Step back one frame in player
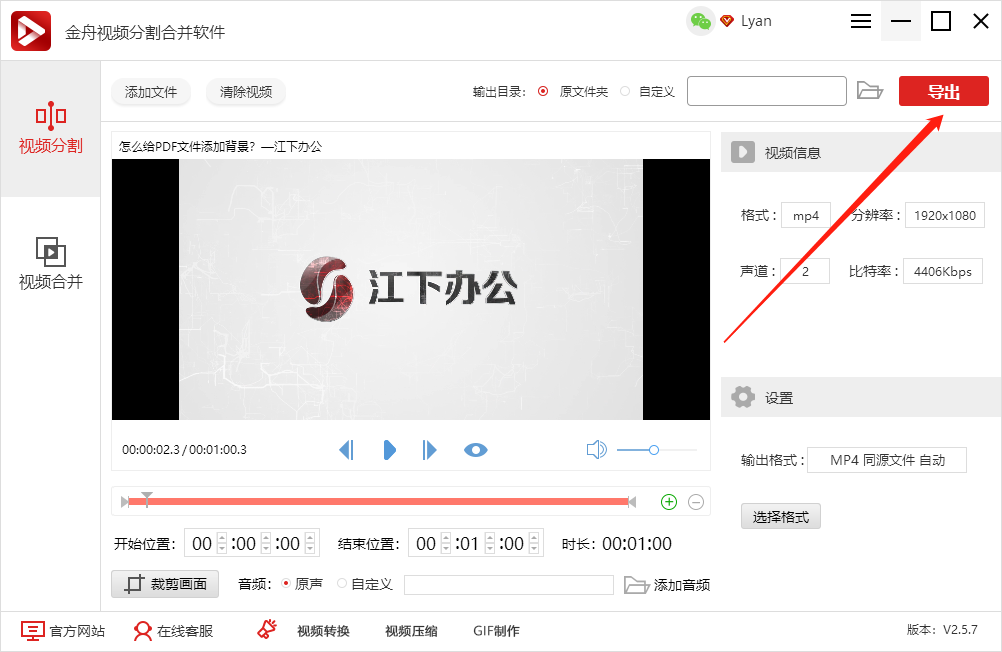Viewport: 1002px width, 652px height. point(346,450)
